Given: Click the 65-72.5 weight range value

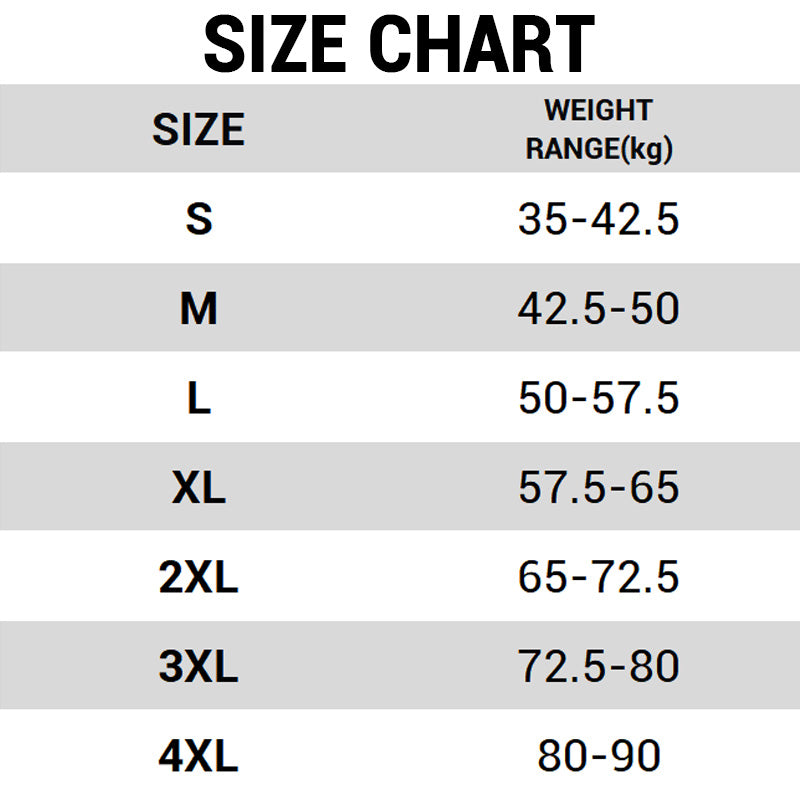Looking at the screenshot, I should pos(598,578).
